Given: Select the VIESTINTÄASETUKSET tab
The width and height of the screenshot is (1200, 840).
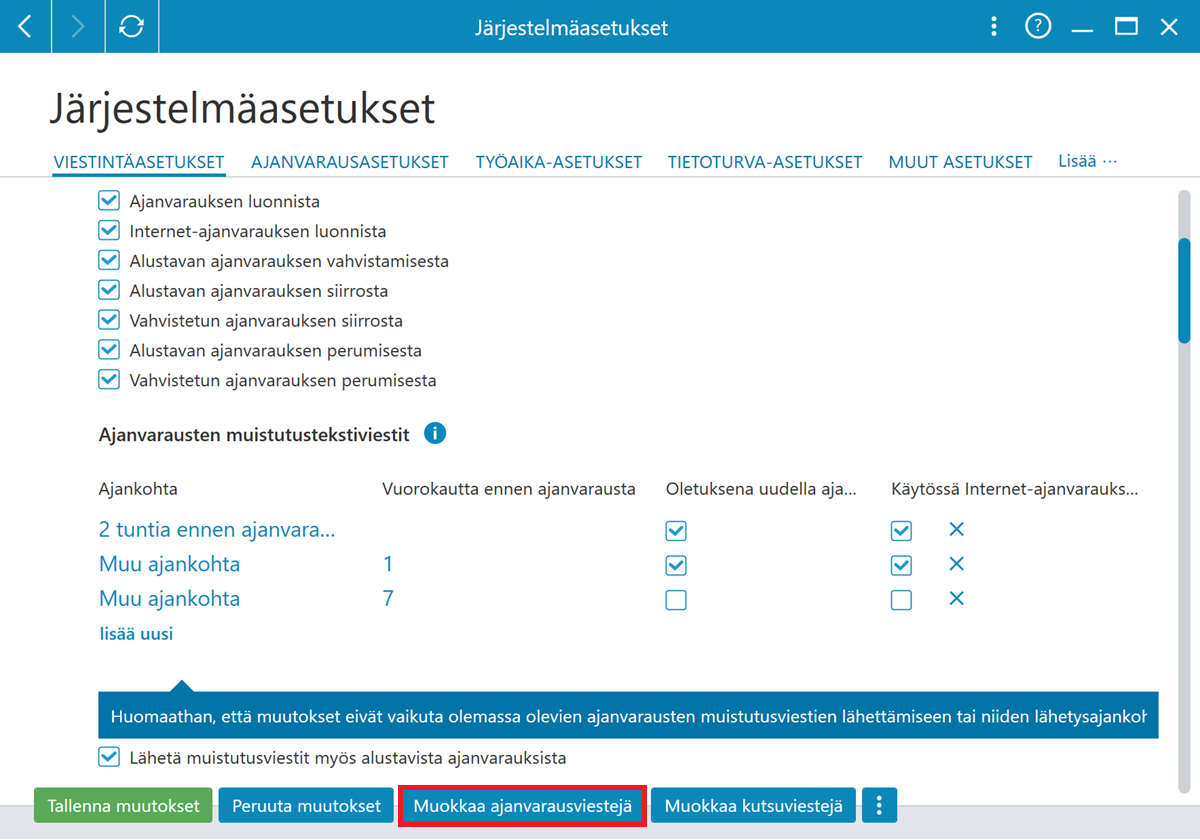Looking at the screenshot, I should point(139,162).
